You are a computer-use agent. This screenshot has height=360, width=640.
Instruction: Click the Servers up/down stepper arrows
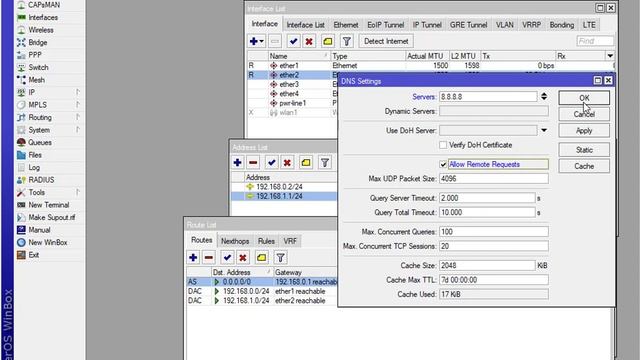point(544,97)
